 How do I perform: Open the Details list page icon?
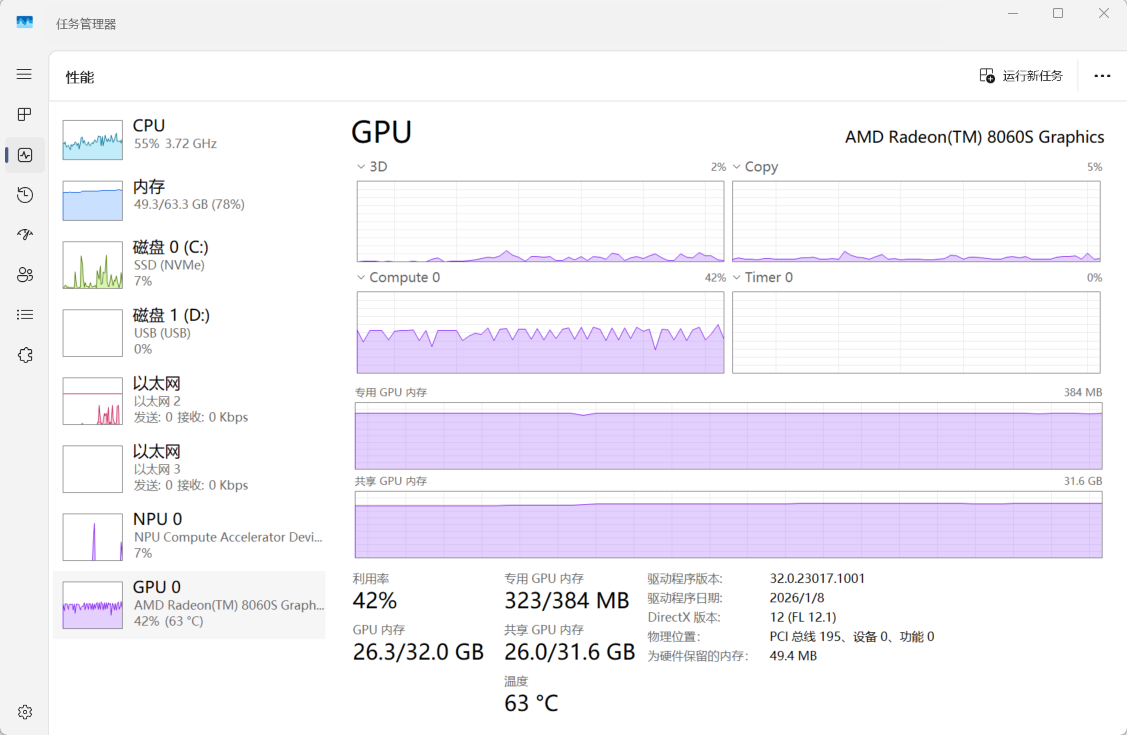coord(25,315)
